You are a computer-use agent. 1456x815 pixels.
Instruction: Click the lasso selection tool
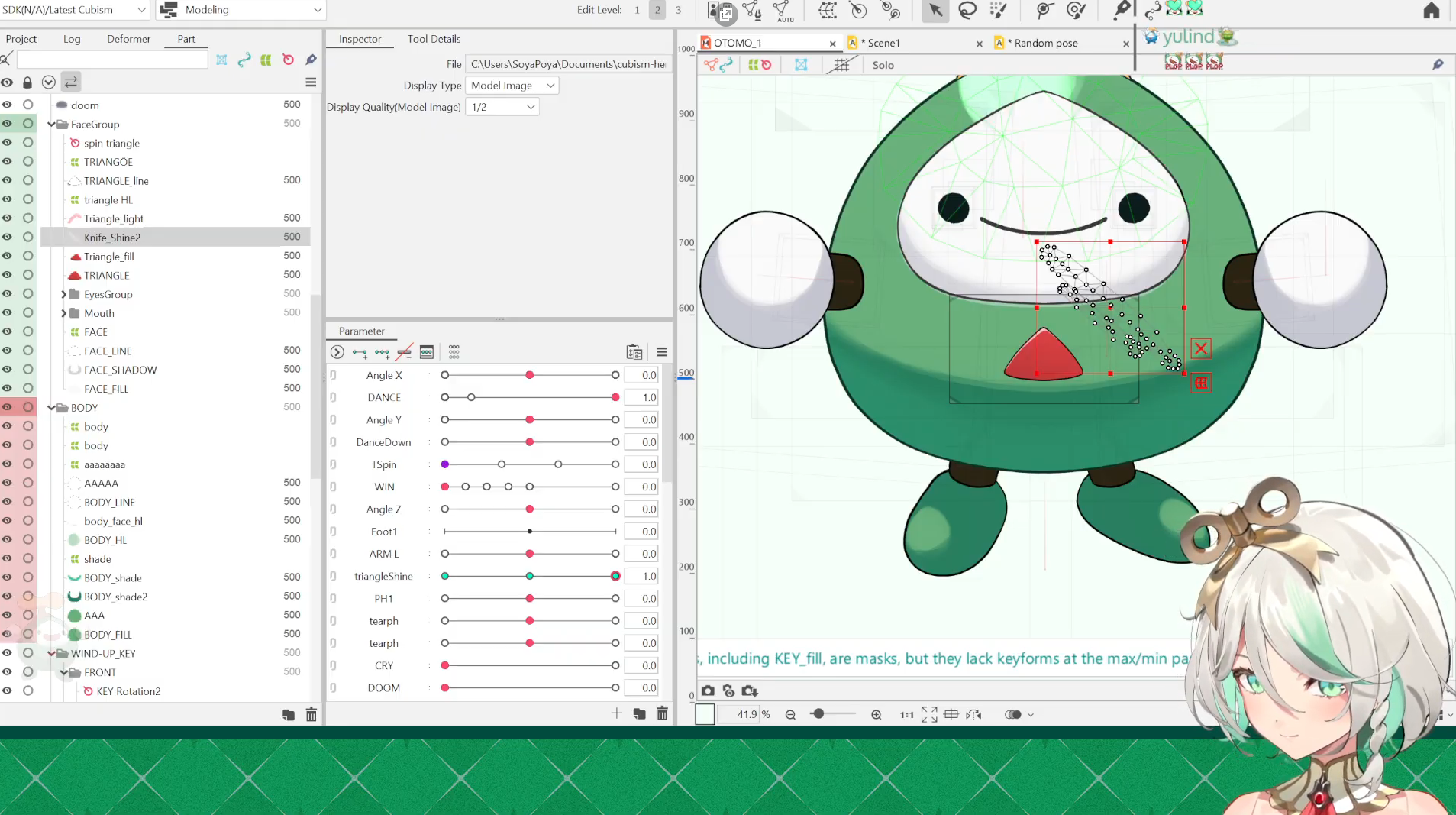967,10
